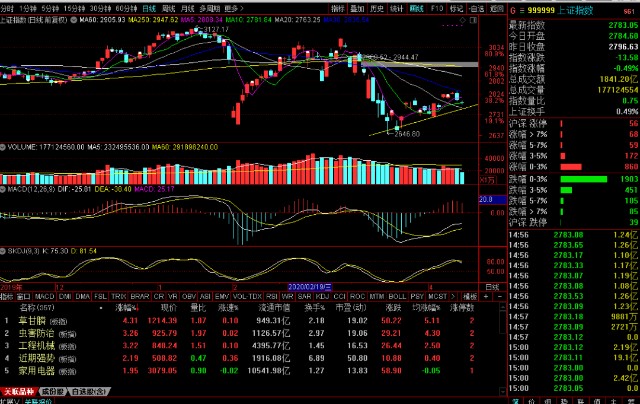The image size is (640, 404).
Task: Select the MACD indicator tab
Action: click(44, 296)
